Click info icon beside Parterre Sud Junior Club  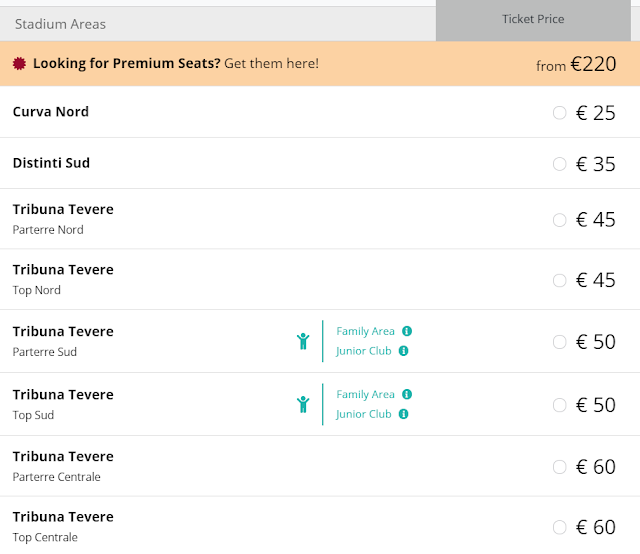(x=404, y=351)
